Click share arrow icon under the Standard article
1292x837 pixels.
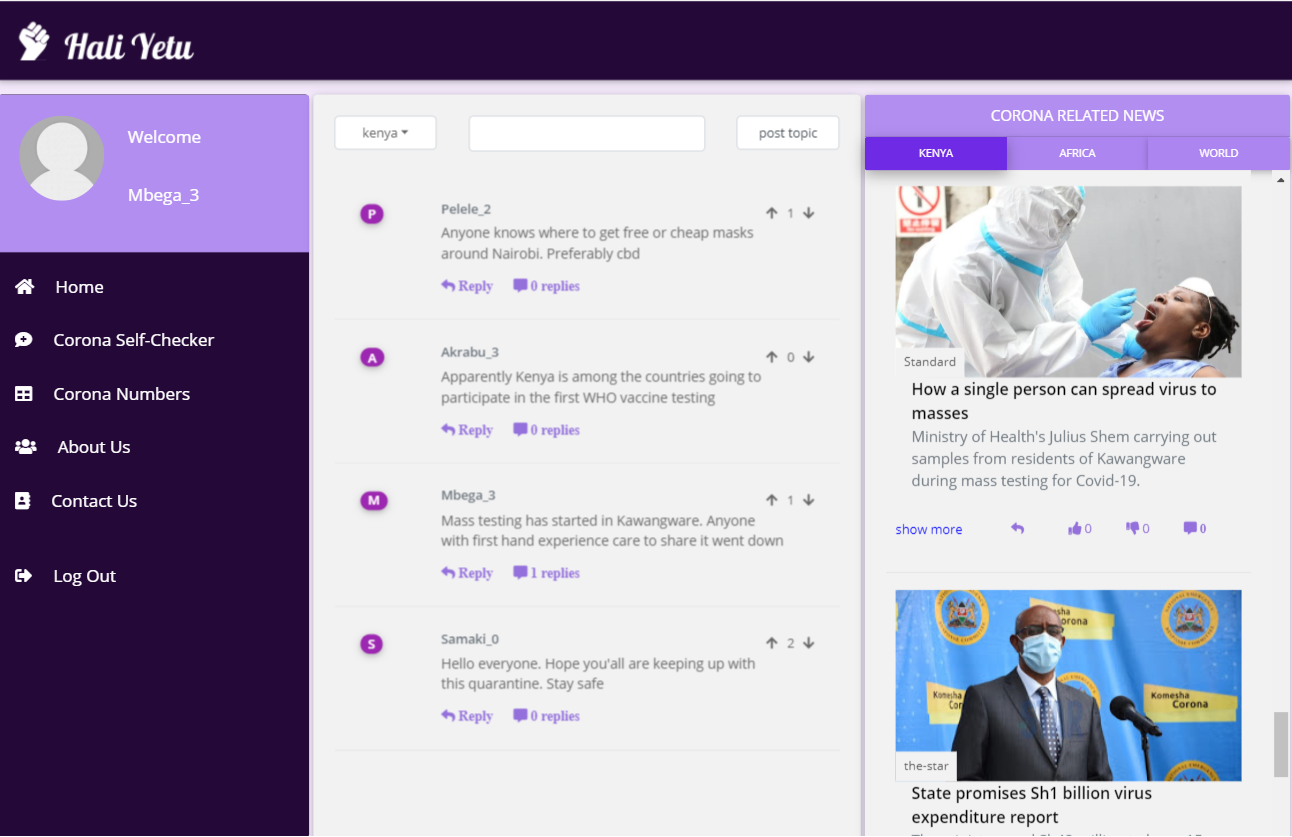tap(1017, 529)
